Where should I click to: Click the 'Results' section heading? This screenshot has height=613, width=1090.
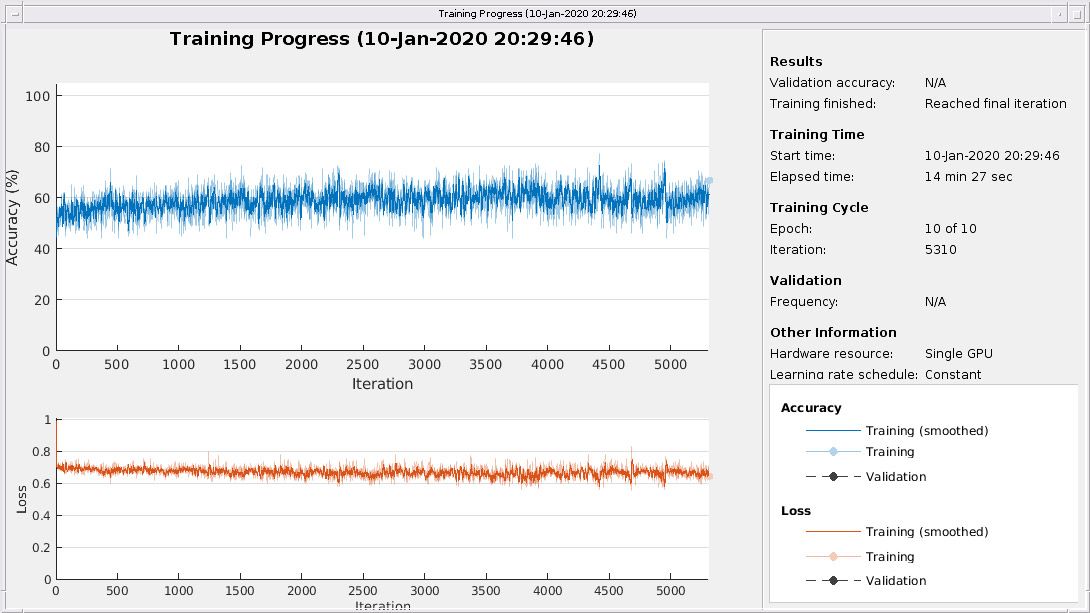(796, 62)
